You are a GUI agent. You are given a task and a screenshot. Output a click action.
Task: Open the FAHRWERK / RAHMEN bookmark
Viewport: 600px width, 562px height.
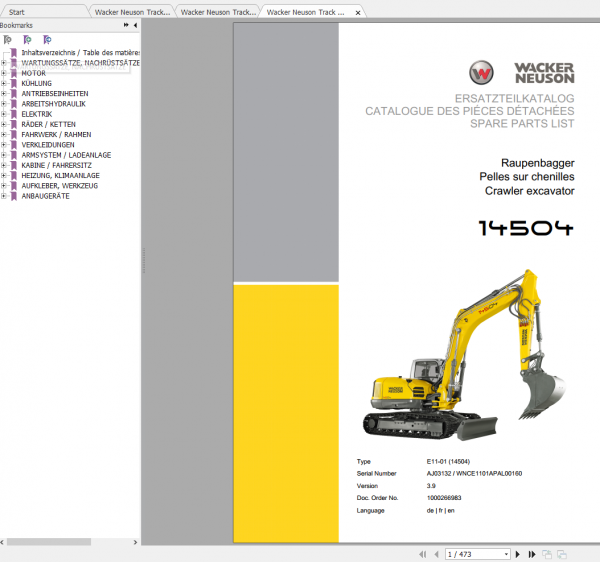tap(56, 134)
